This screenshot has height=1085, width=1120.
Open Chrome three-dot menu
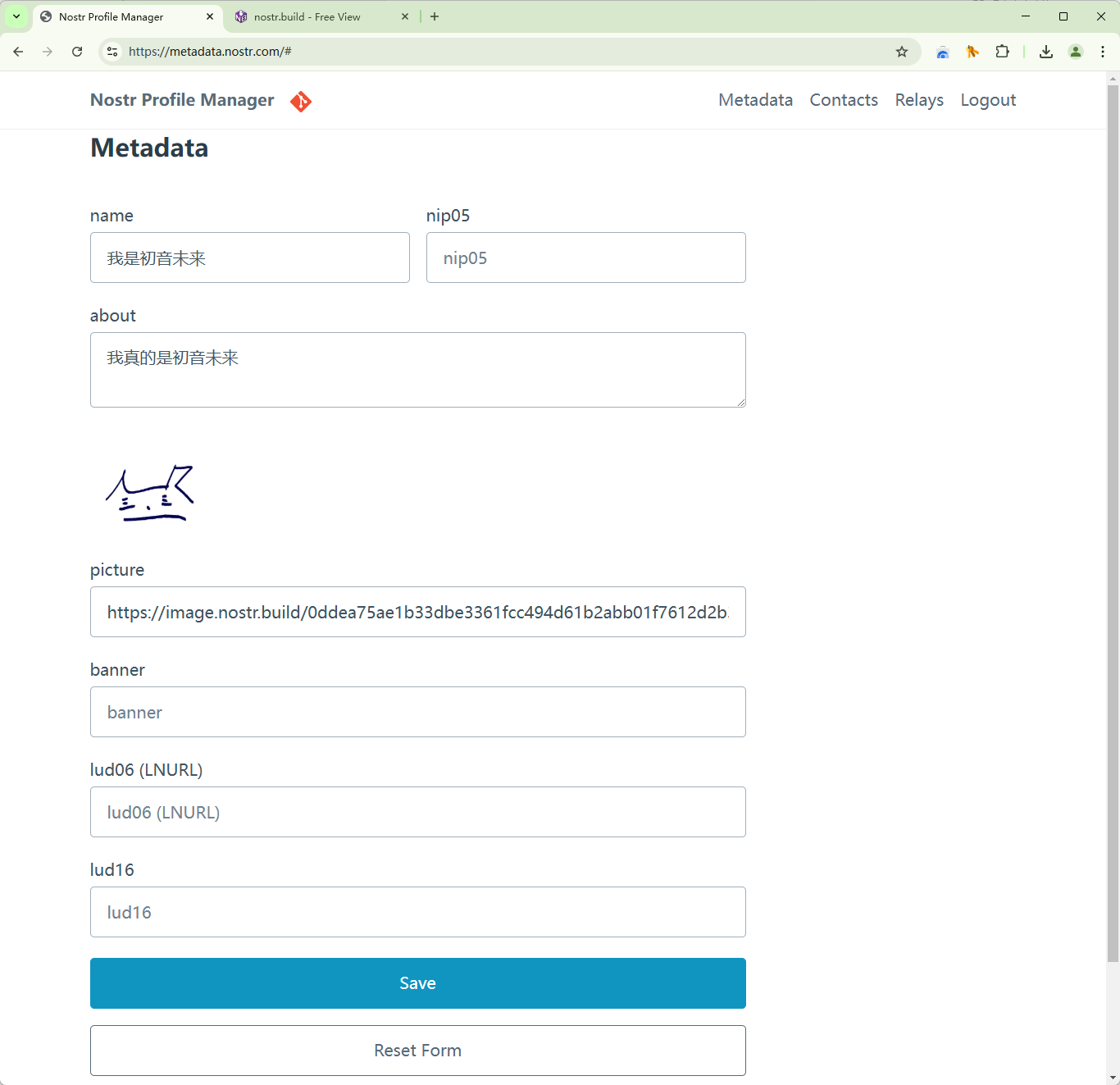tap(1103, 52)
